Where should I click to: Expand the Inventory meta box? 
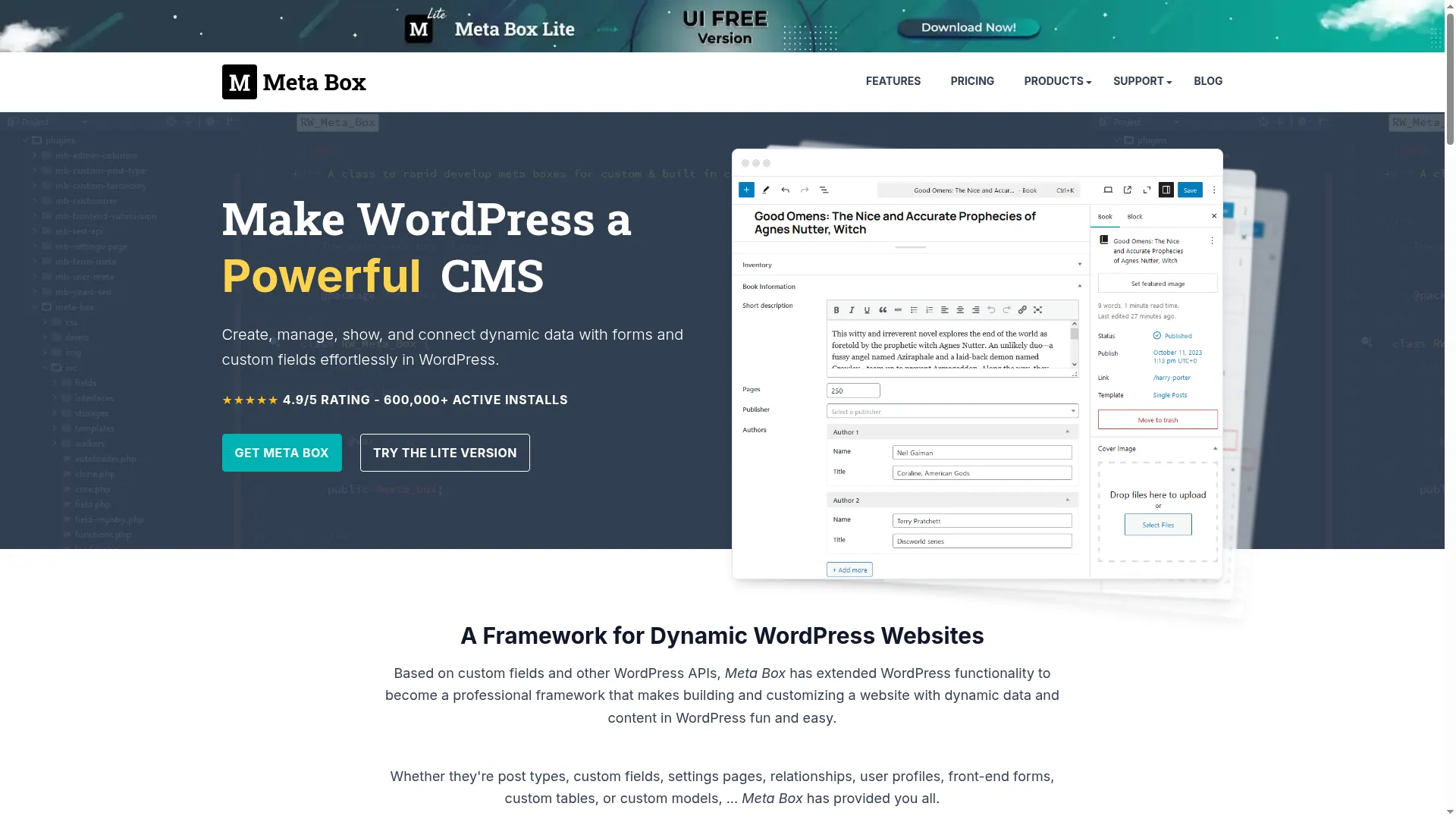click(1080, 265)
